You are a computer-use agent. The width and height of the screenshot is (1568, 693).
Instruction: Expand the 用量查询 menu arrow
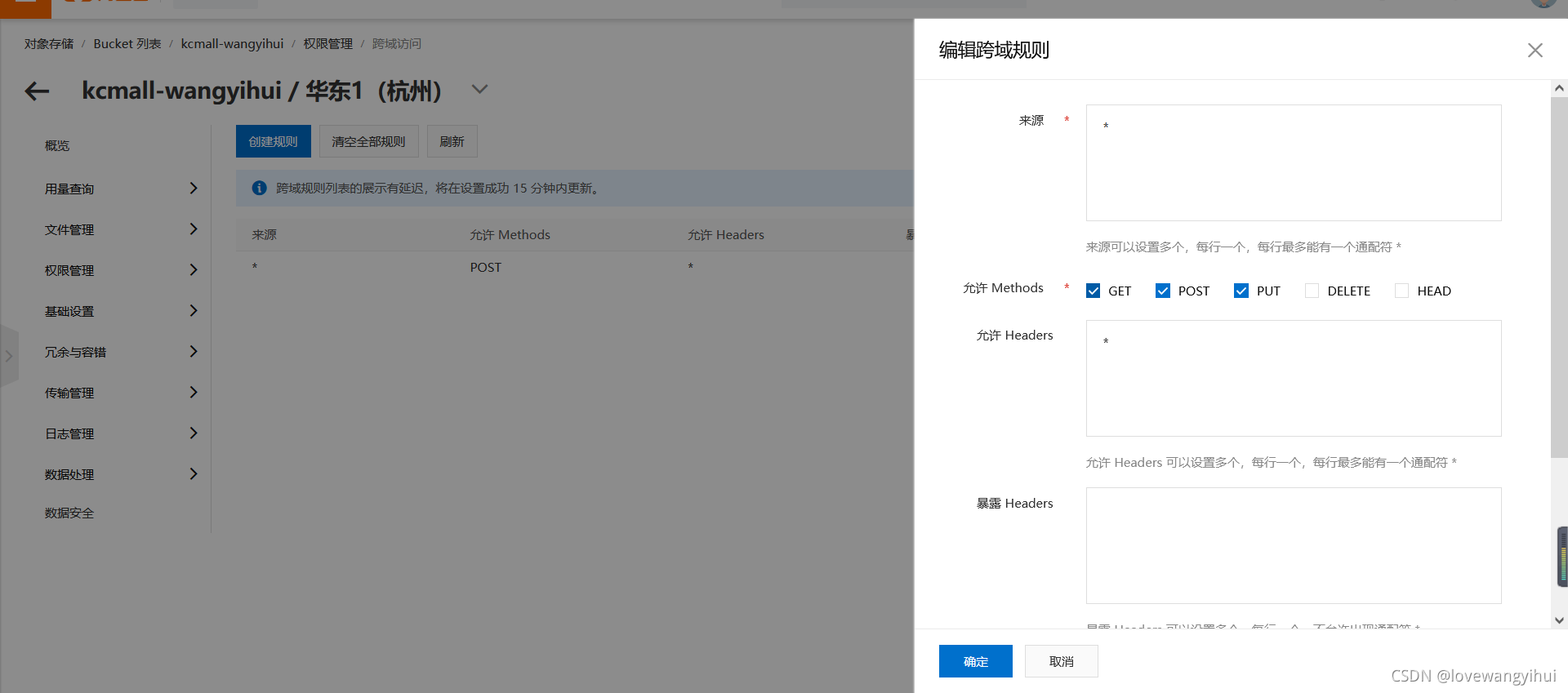194,188
